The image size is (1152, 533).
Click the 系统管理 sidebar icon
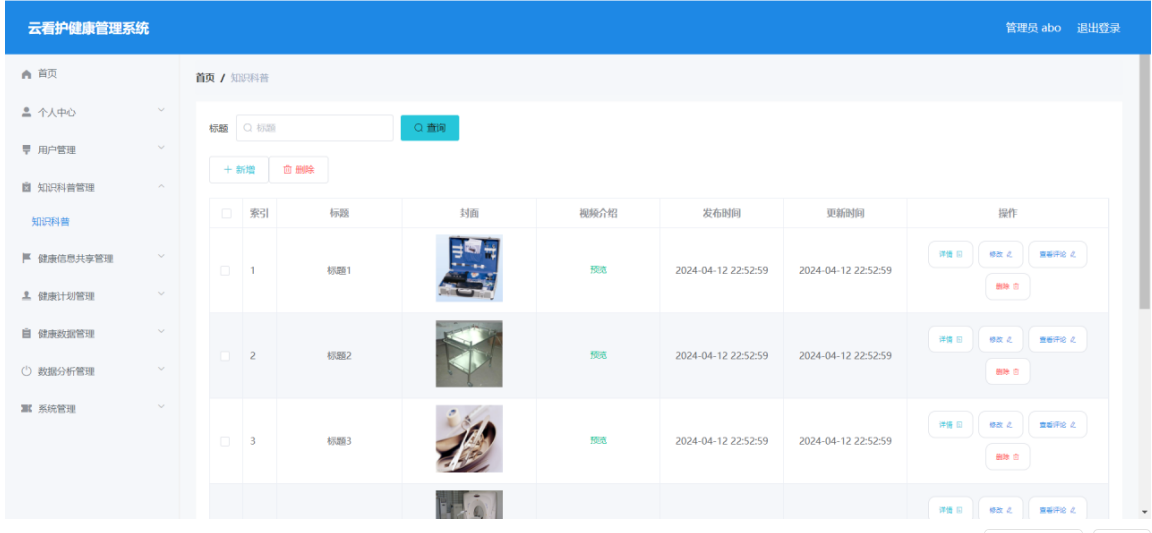(x=26, y=409)
